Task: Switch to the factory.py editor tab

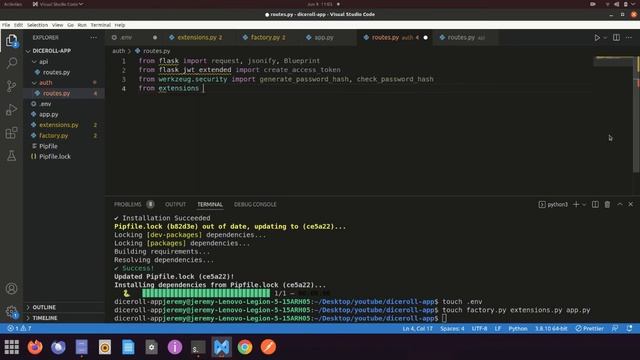Action: pos(268,38)
